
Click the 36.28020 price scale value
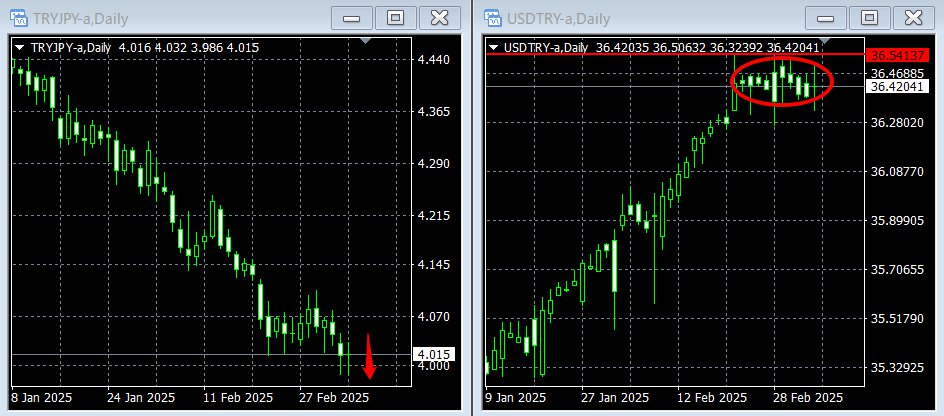pyautogui.click(x=897, y=122)
